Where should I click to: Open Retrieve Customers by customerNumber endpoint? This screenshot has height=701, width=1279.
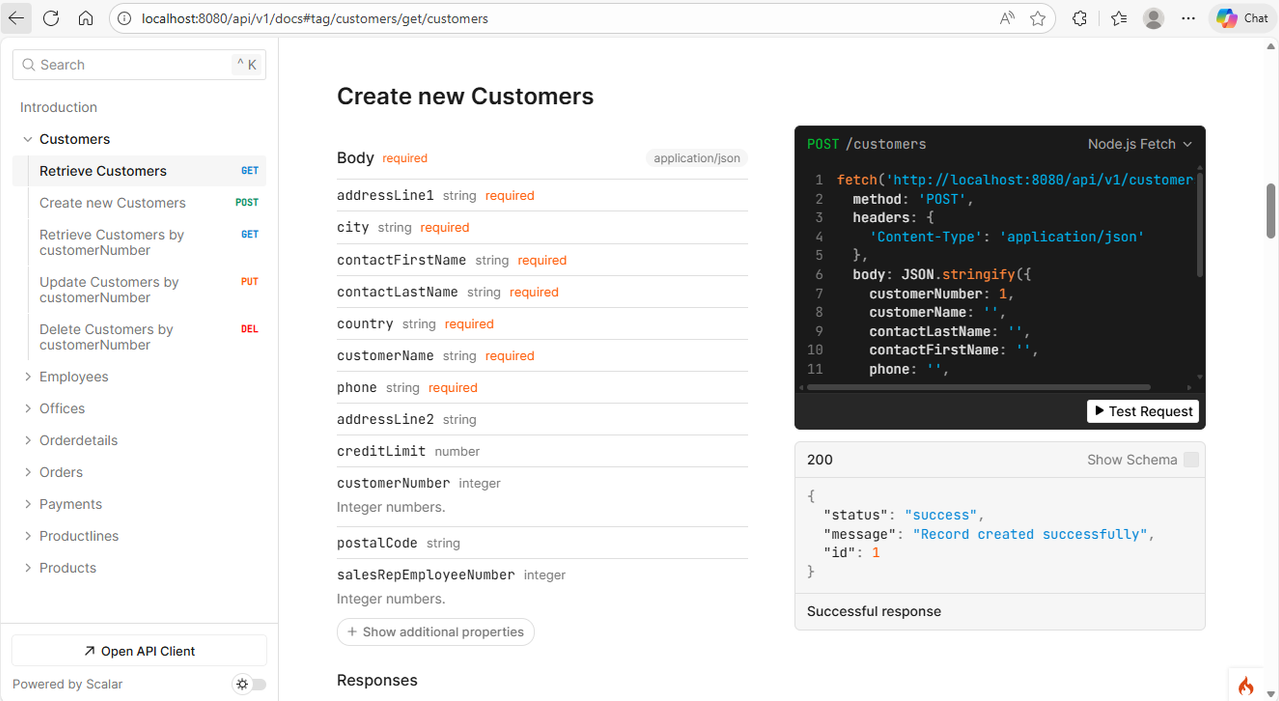coord(139,242)
